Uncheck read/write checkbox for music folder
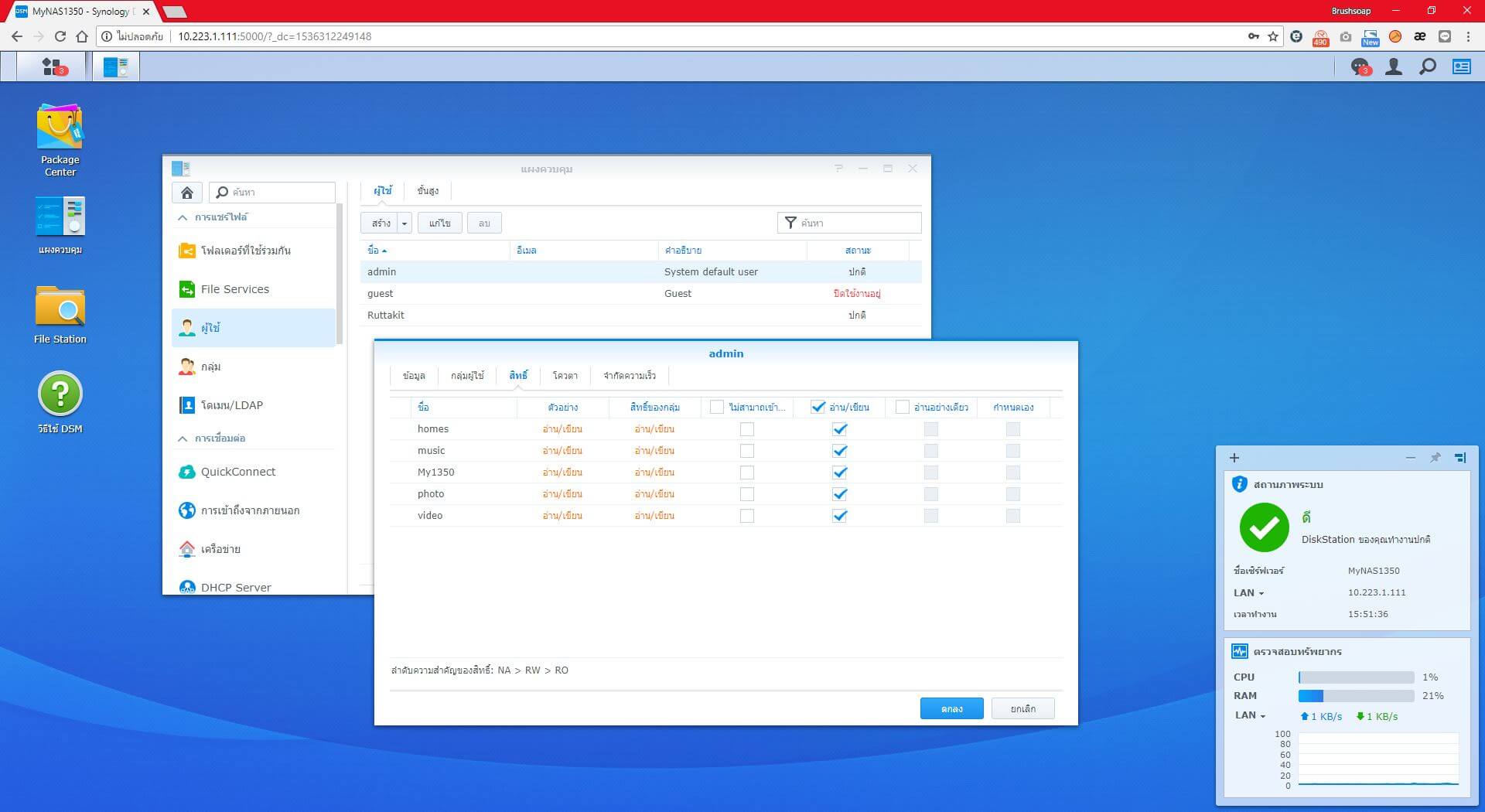This screenshot has width=1485, height=812. [x=839, y=451]
